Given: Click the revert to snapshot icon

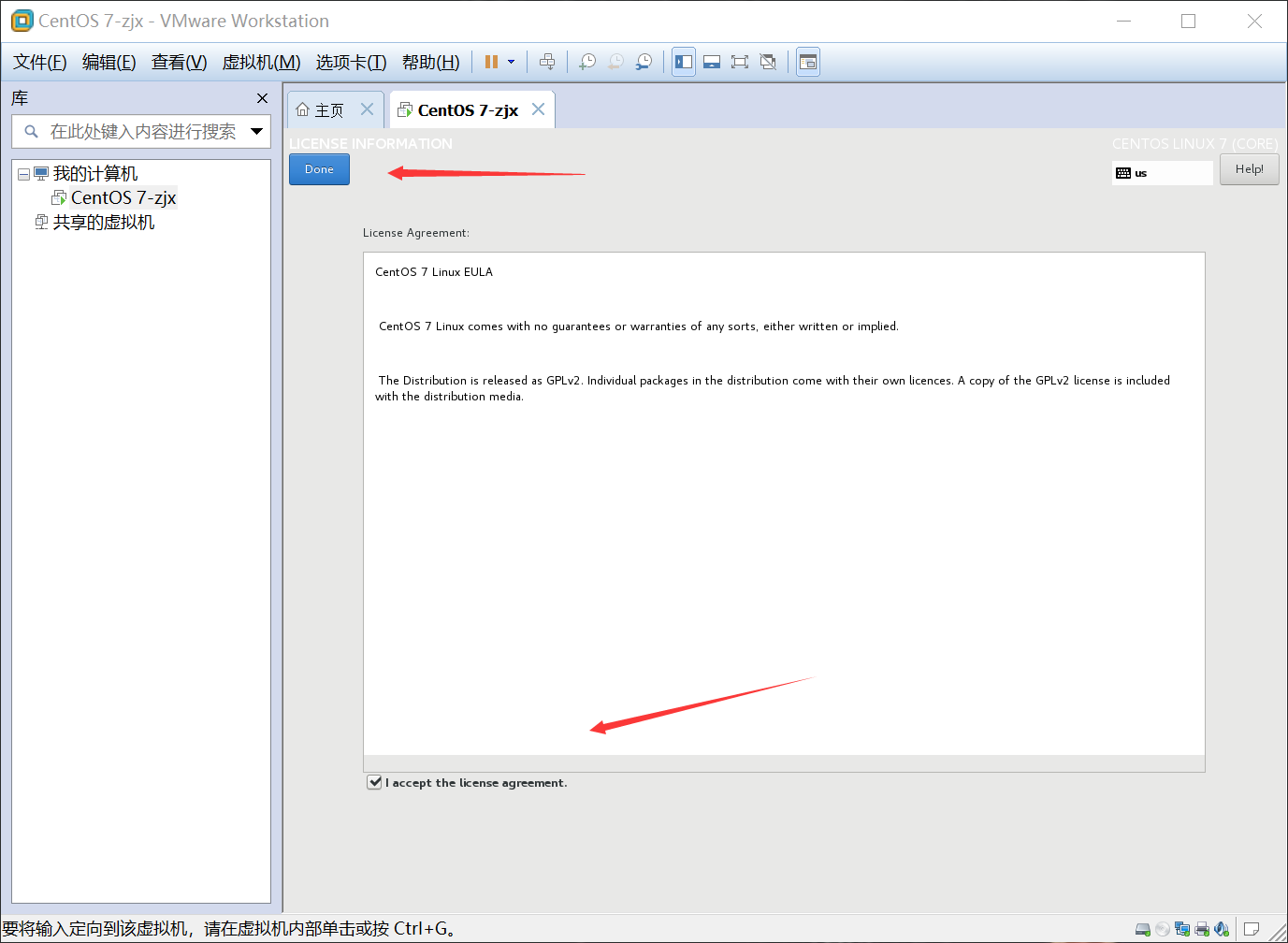Looking at the screenshot, I should tap(615, 62).
